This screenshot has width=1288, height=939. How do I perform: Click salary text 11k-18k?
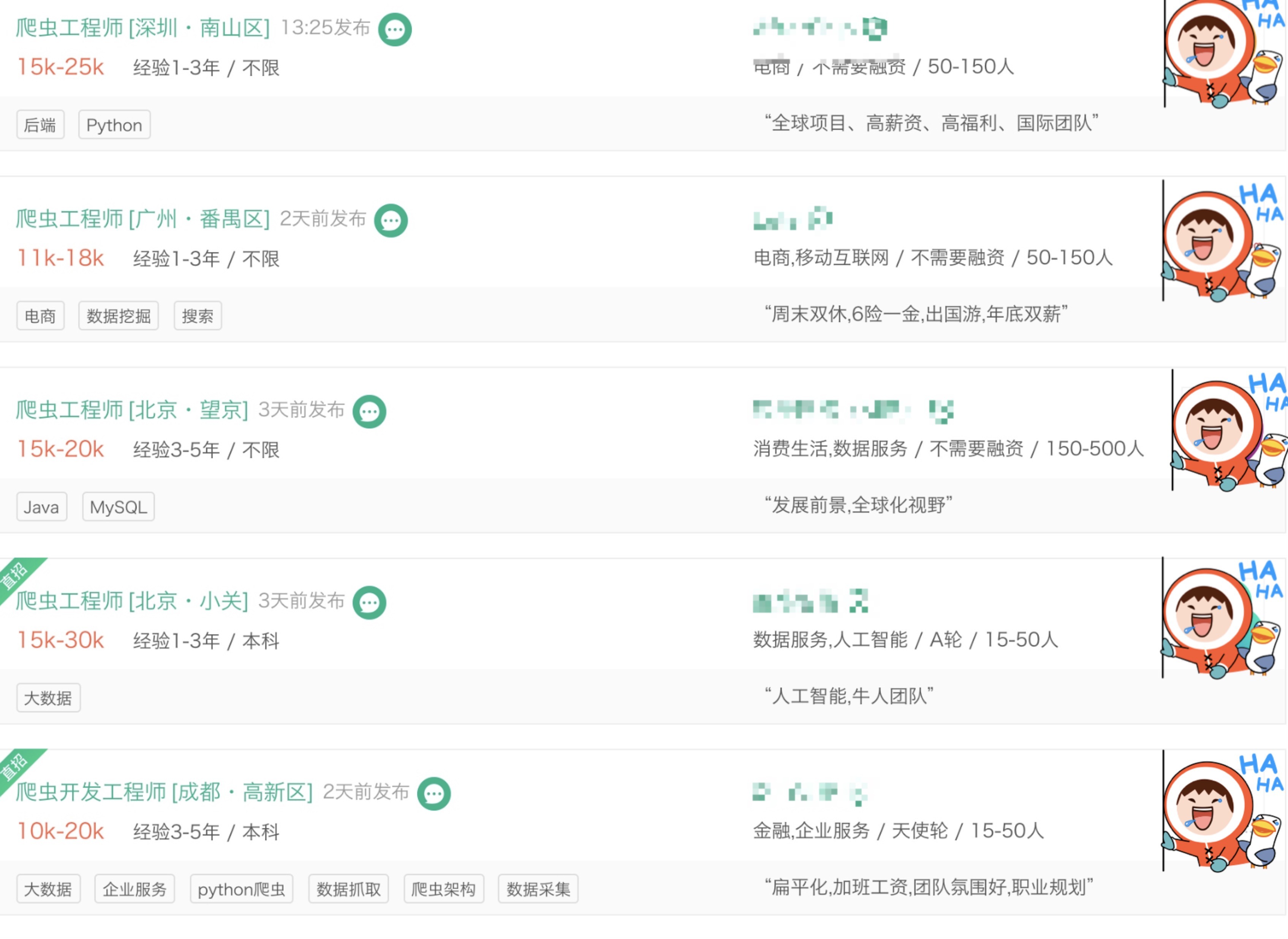coord(61,258)
